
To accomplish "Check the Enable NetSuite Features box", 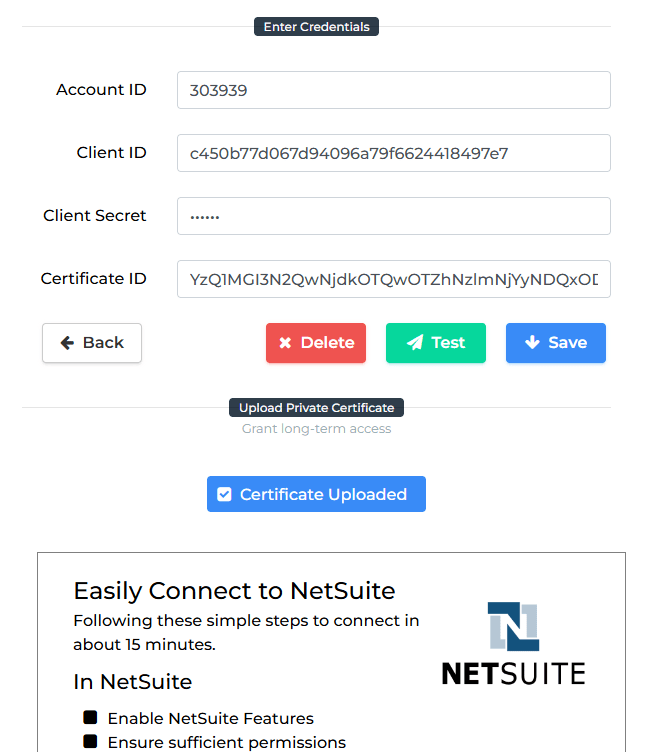I will 90,718.
